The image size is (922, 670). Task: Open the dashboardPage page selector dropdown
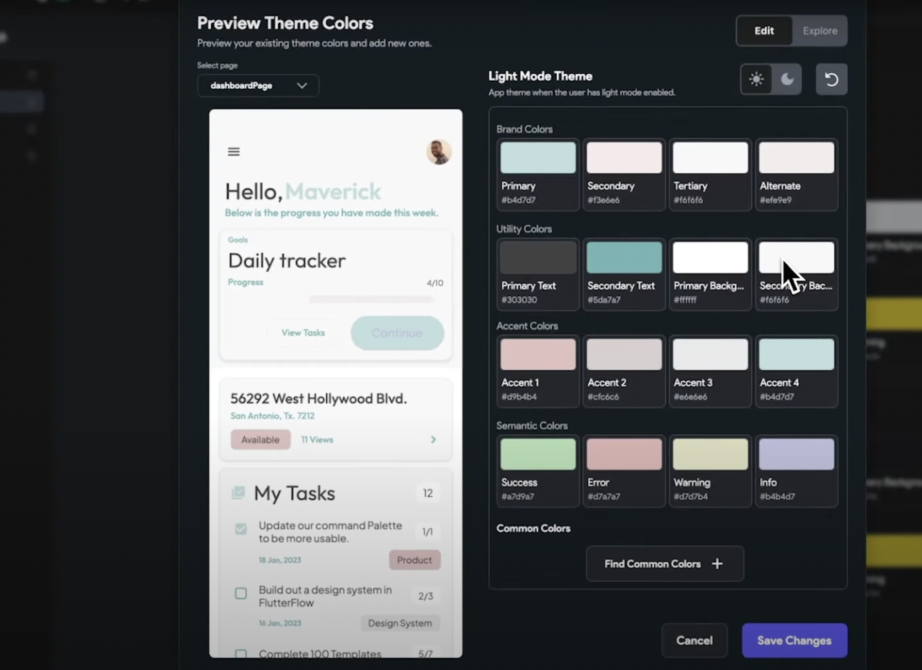click(257, 86)
